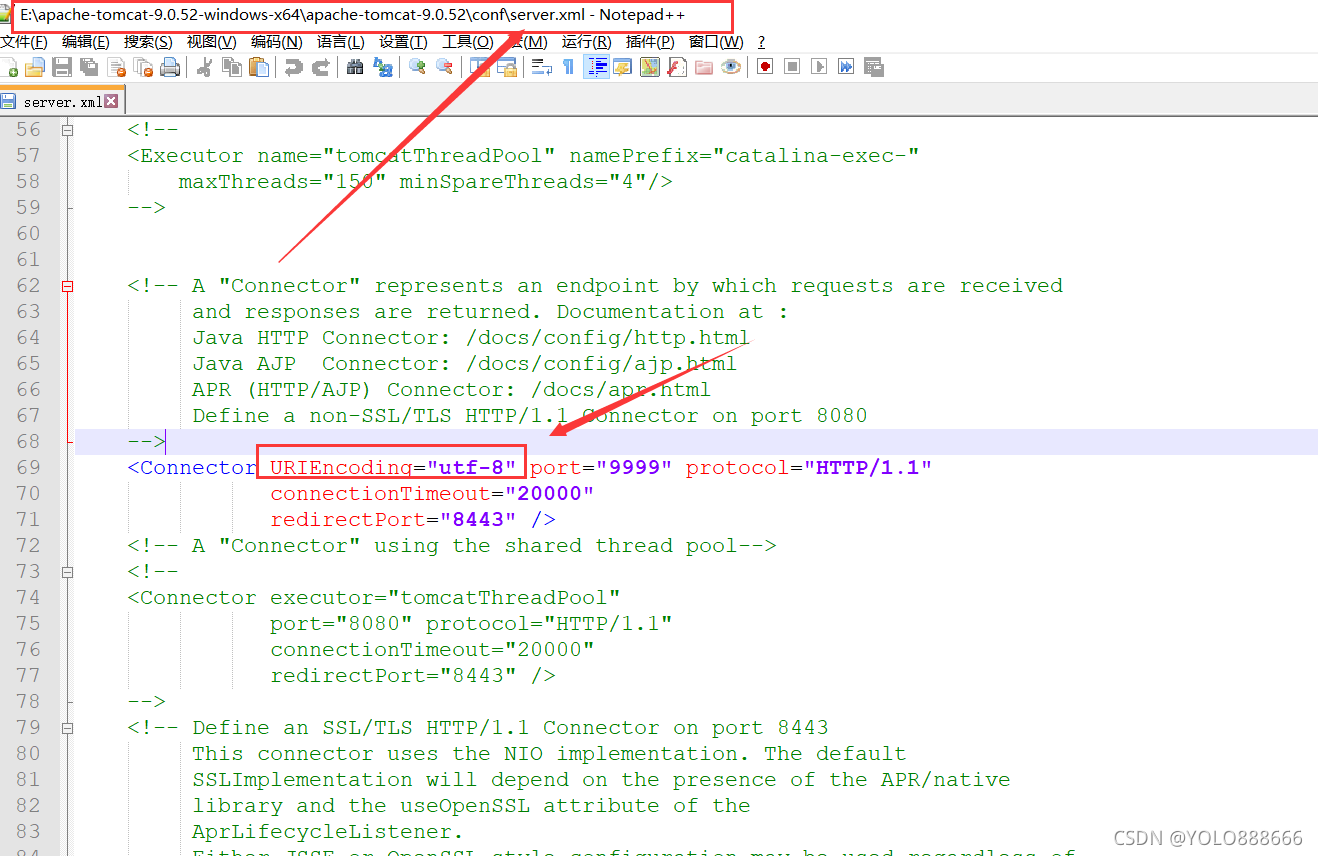The image size is (1318, 856).
Task: Click the Paste clipboard icon
Action: click(x=259, y=68)
